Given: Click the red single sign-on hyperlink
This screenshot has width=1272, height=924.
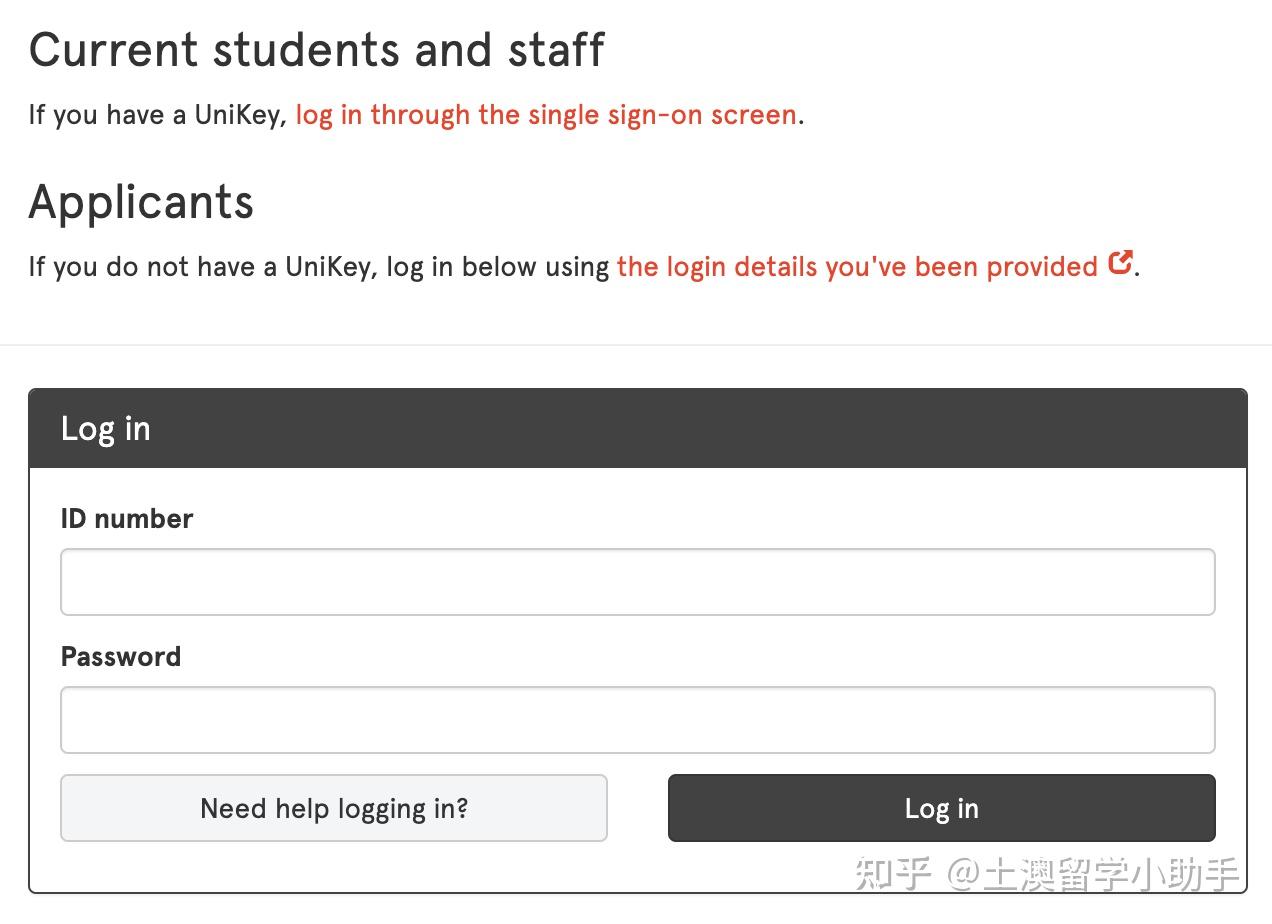Looking at the screenshot, I should coord(544,114).
